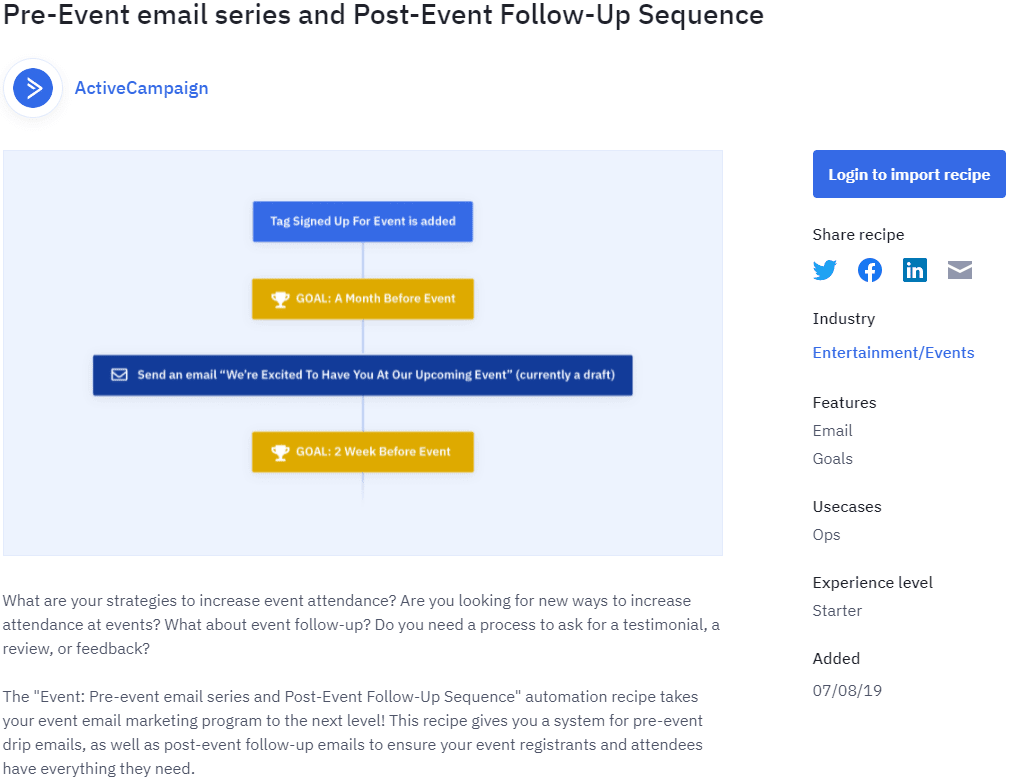
Task: Click the ActiveCampaign logo icon
Action: point(33,88)
